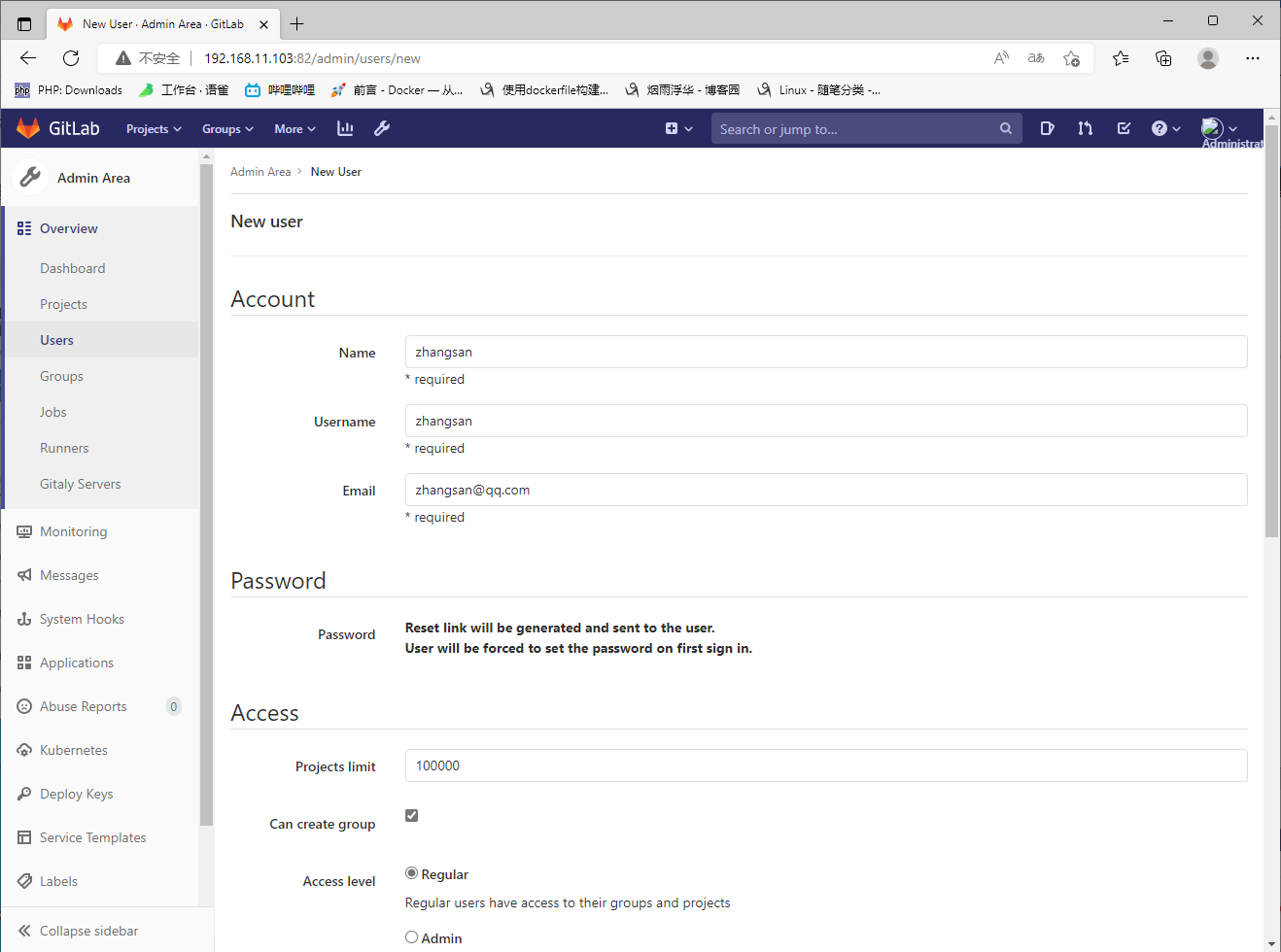1281x952 pixels.
Task: Toggle the Can create group checkbox
Action: pos(412,815)
